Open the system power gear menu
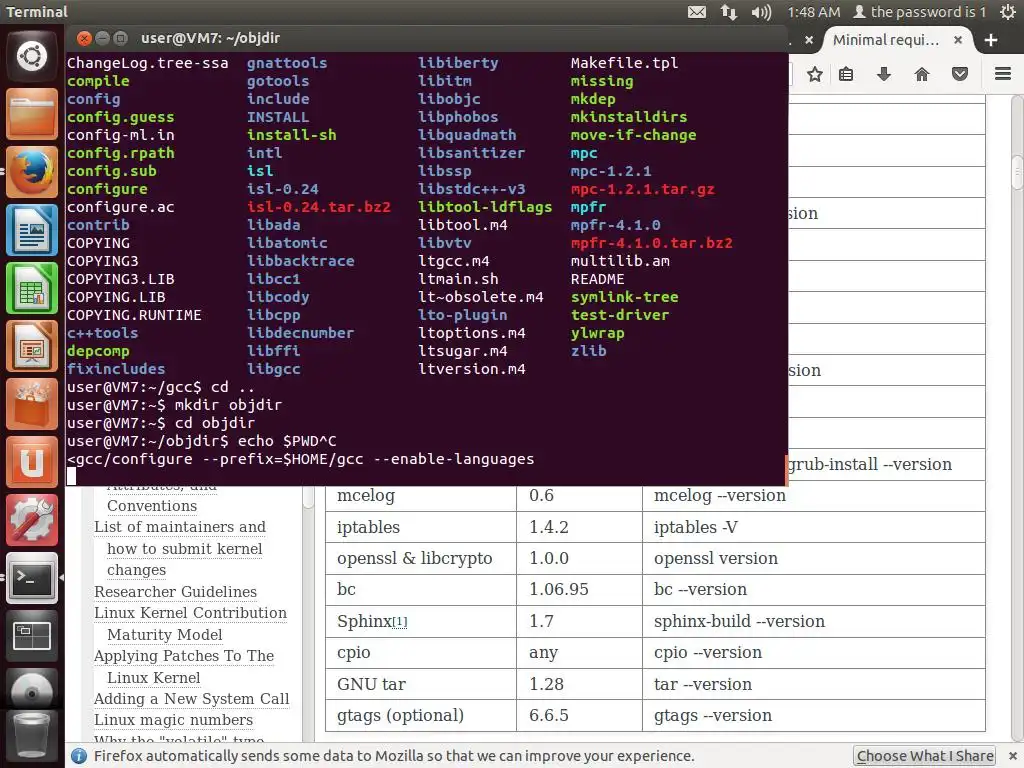 tap(1008, 12)
